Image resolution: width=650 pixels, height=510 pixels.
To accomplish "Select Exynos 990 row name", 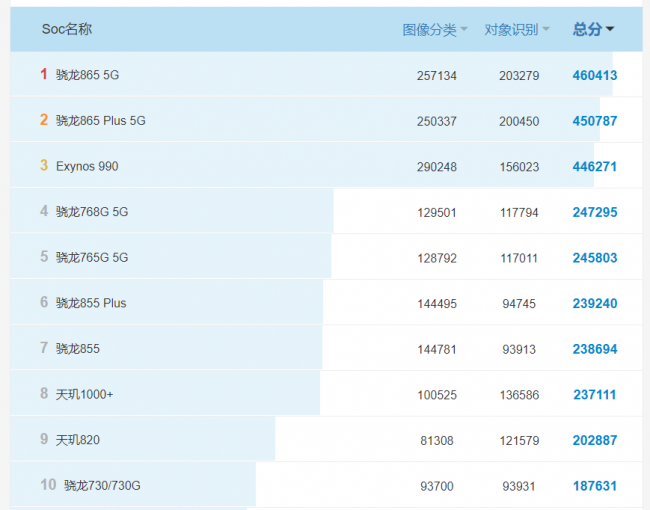I will 87,166.
